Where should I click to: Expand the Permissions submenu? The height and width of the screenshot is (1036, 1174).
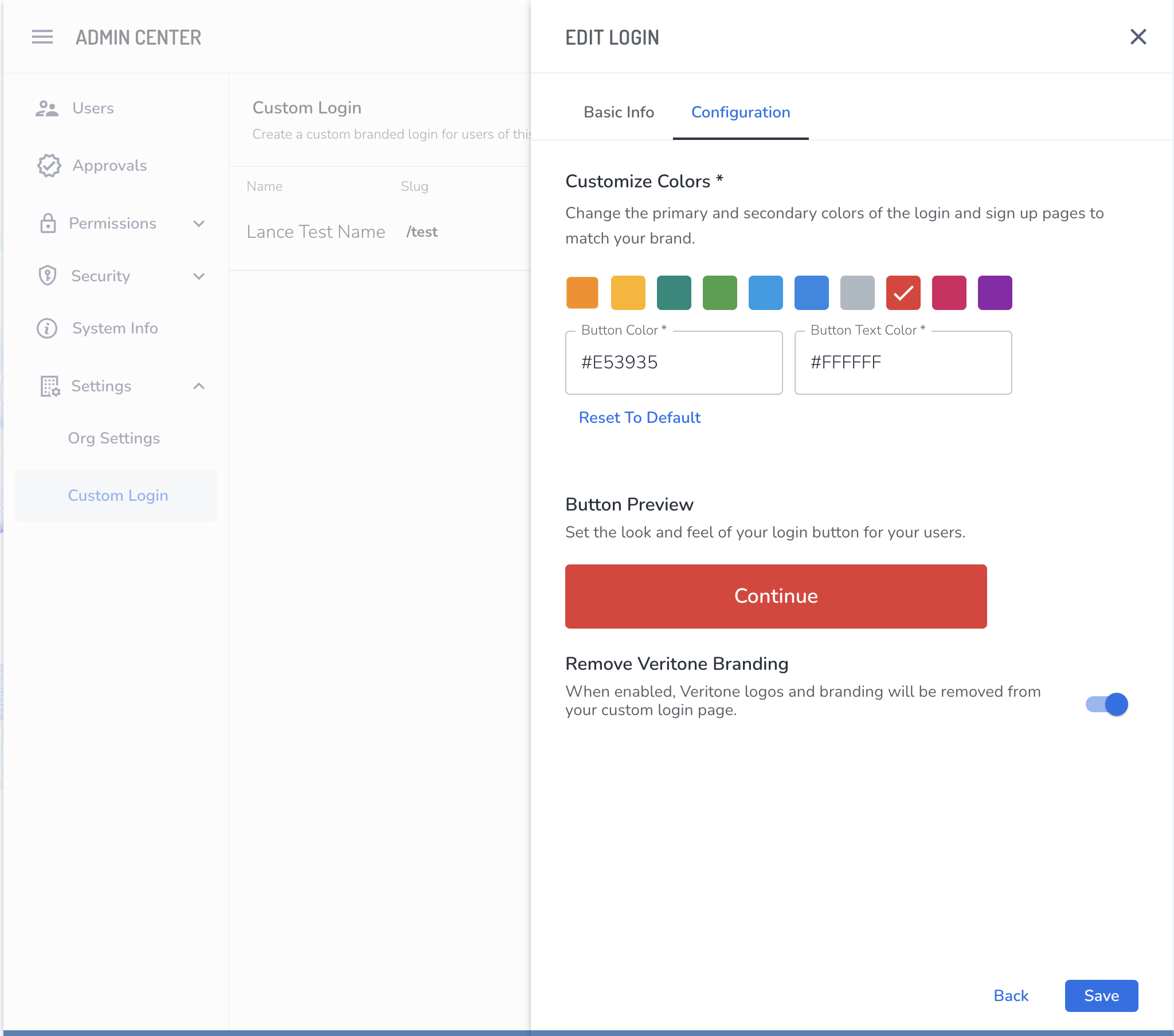coord(199,223)
